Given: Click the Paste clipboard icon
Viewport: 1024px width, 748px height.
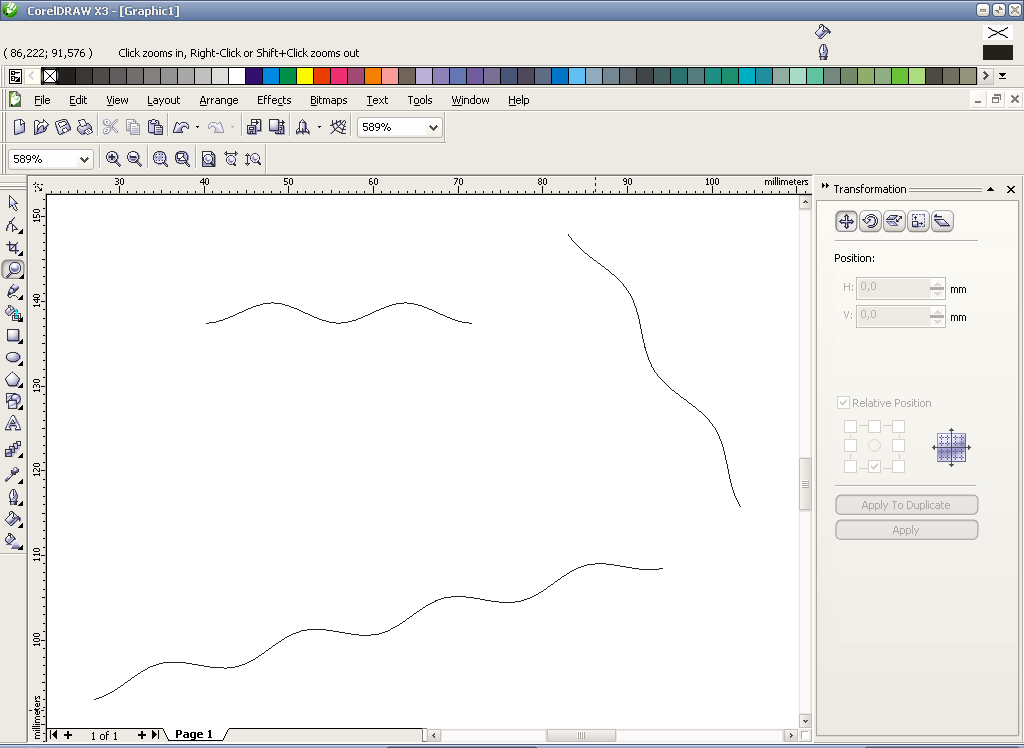Looking at the screenshot, I should (155, 127).
